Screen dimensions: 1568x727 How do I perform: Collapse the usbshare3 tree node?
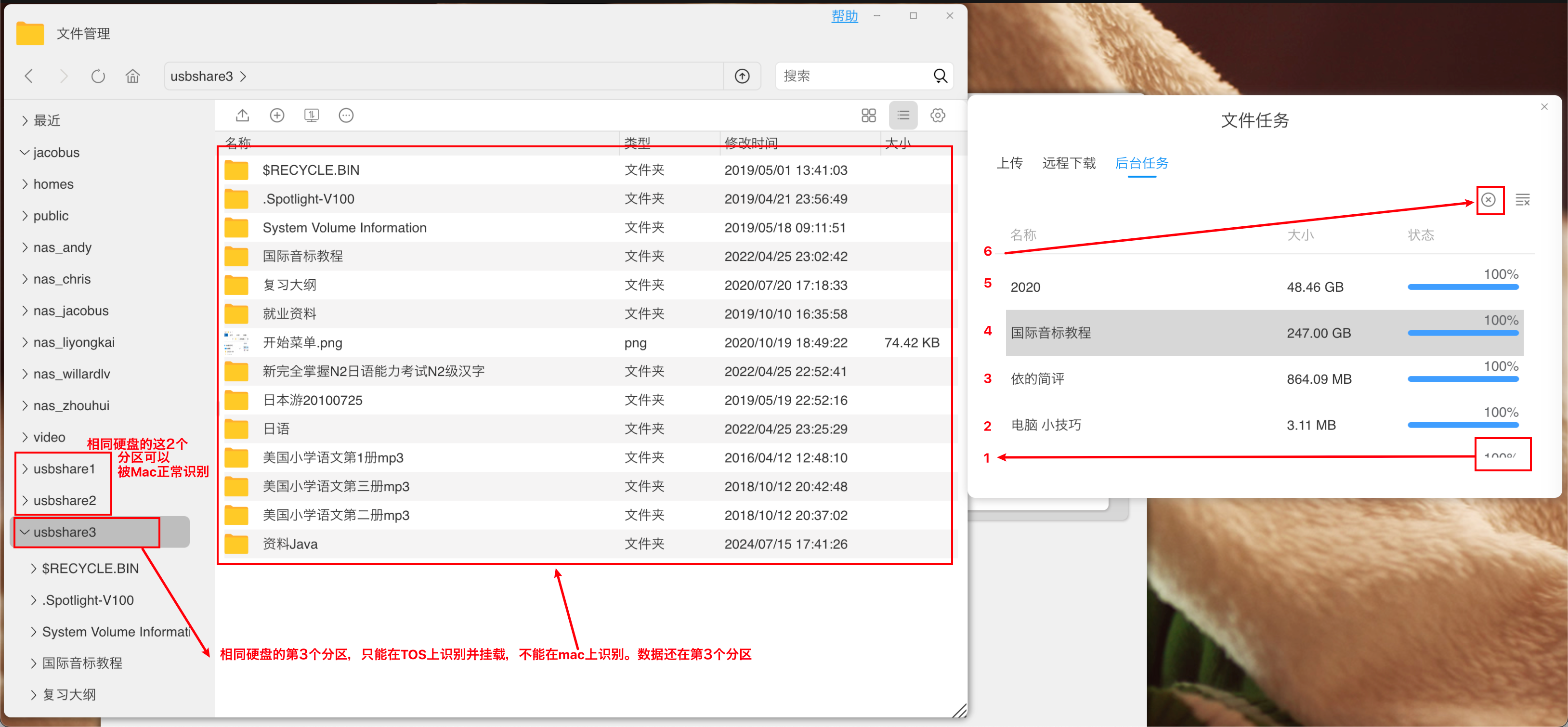[x=25, y=532]
